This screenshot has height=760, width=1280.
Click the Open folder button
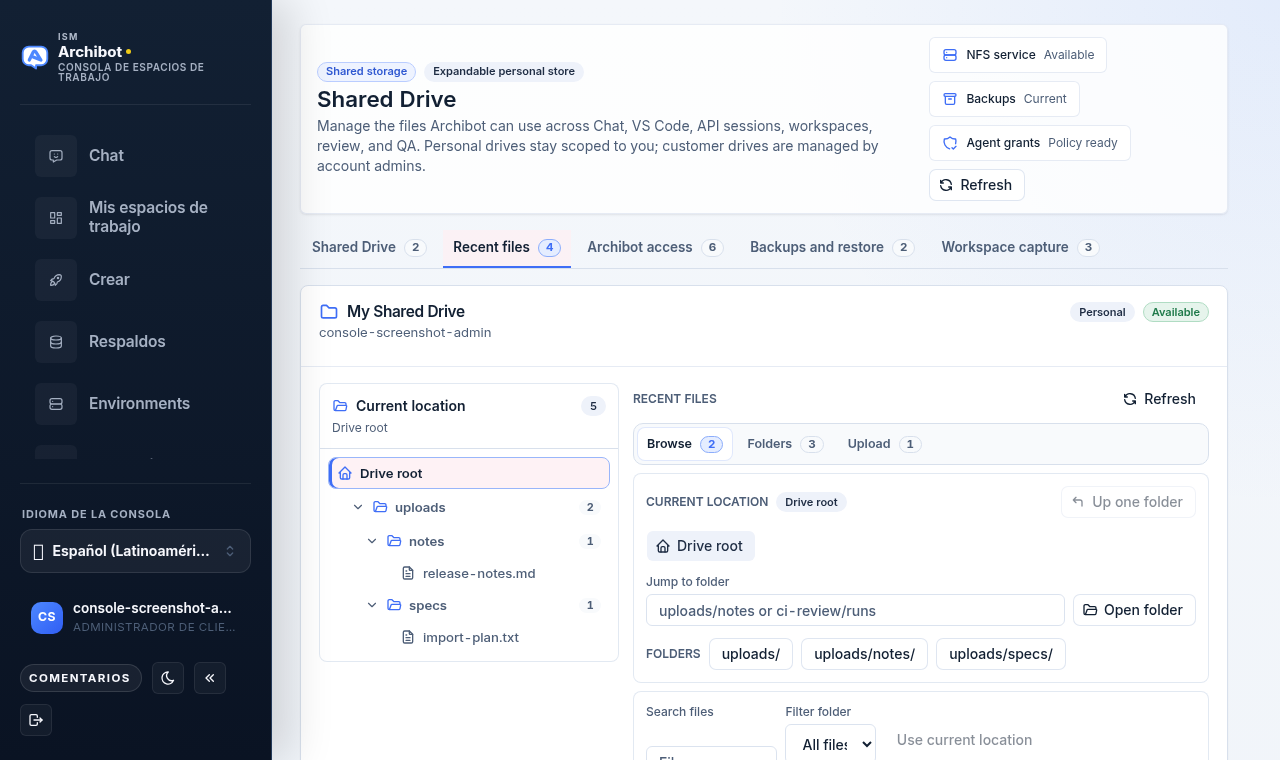click(1134, 610)
